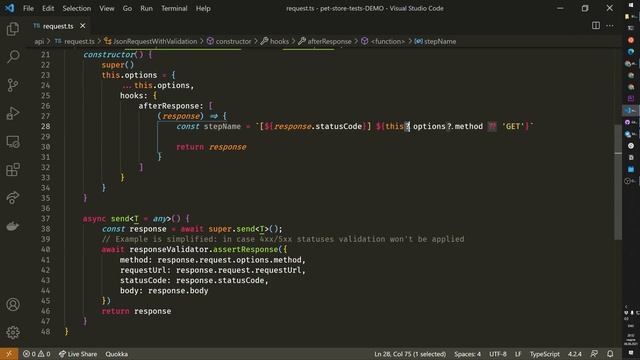The width and height of the screenshot is (640, 360).
Task: Click Live Share in status bar
Action: [78, 354]
